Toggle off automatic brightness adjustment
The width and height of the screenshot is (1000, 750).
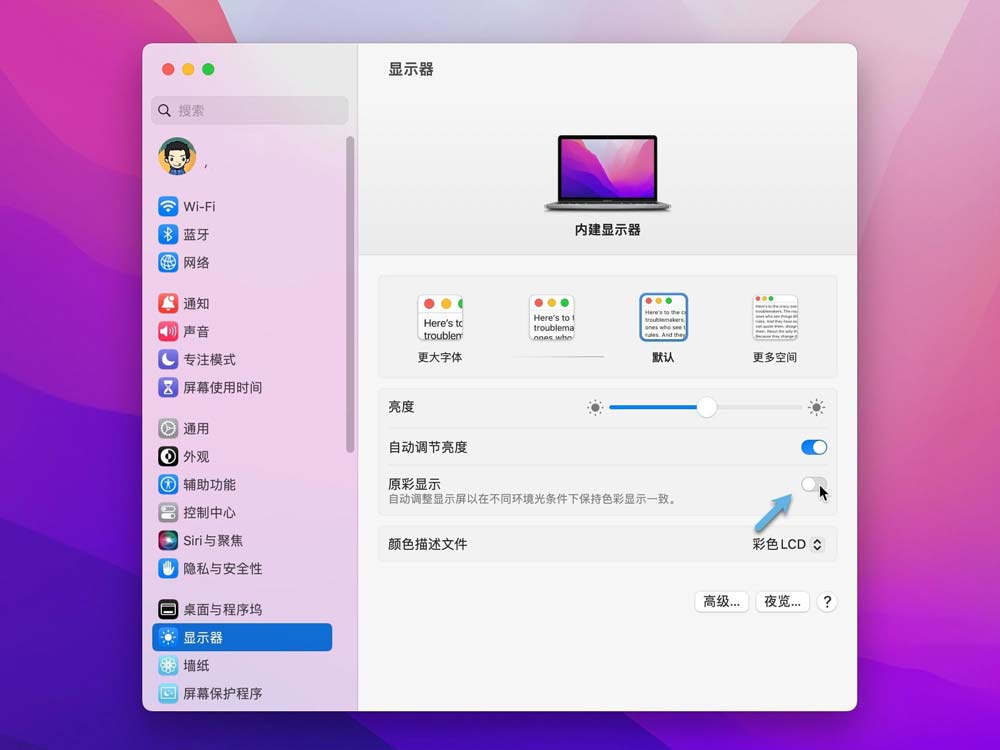pyautogui.click(x=813, y=447)
